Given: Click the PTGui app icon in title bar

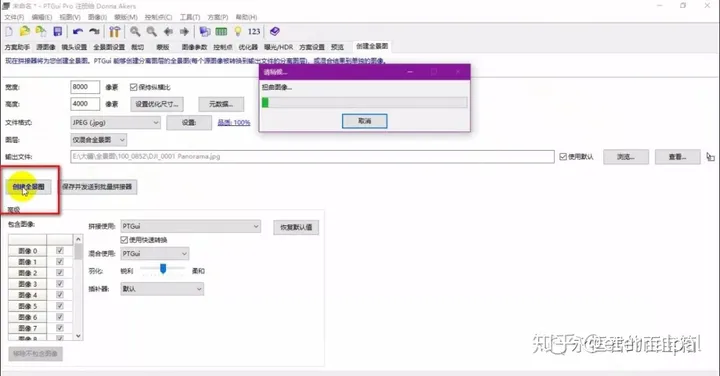Looking at the screenshot, I should click(x=6, y=6).
